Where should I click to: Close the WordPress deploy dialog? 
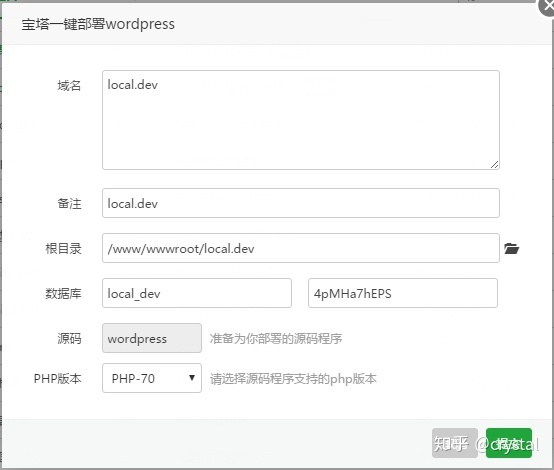[547, 7]
